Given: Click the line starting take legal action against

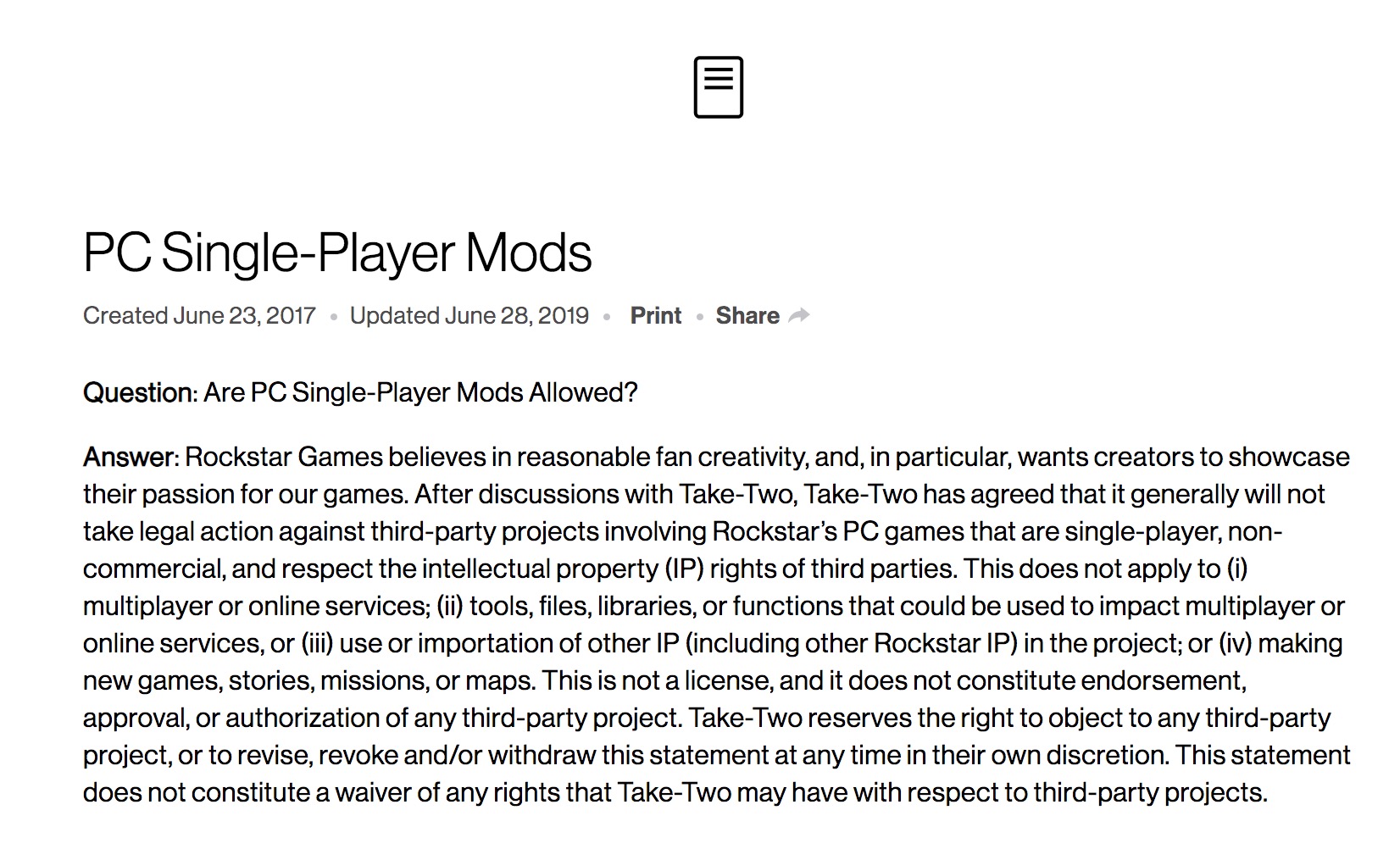Looking at the screenshot, I should coord(682,532).
